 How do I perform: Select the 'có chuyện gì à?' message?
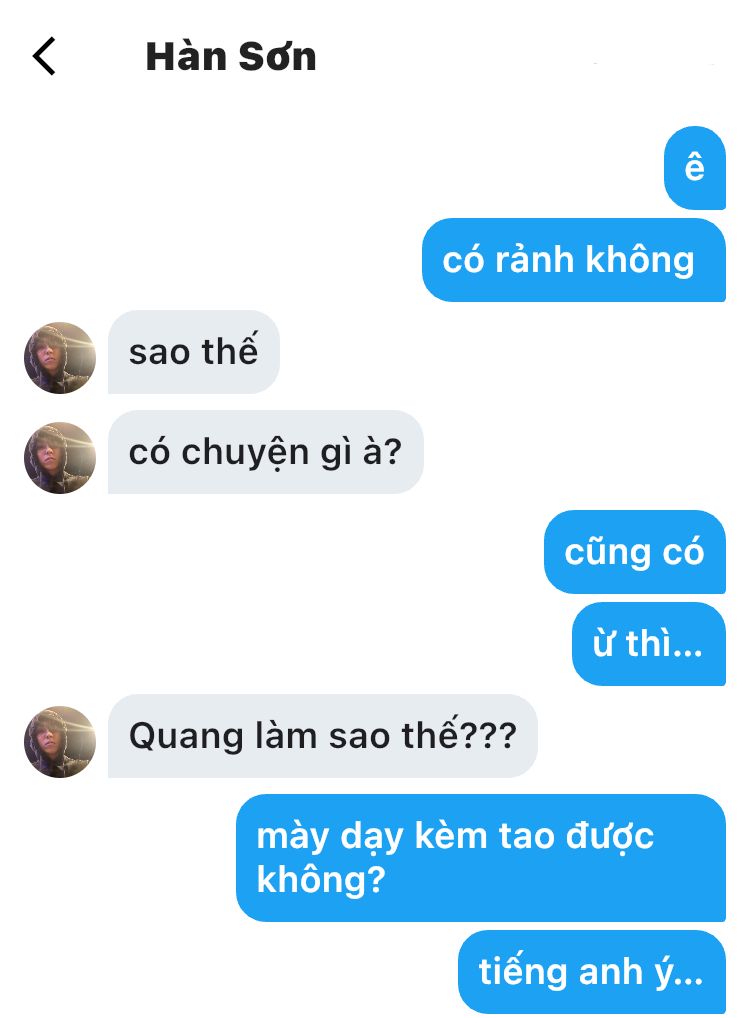[x=266, y=452]
